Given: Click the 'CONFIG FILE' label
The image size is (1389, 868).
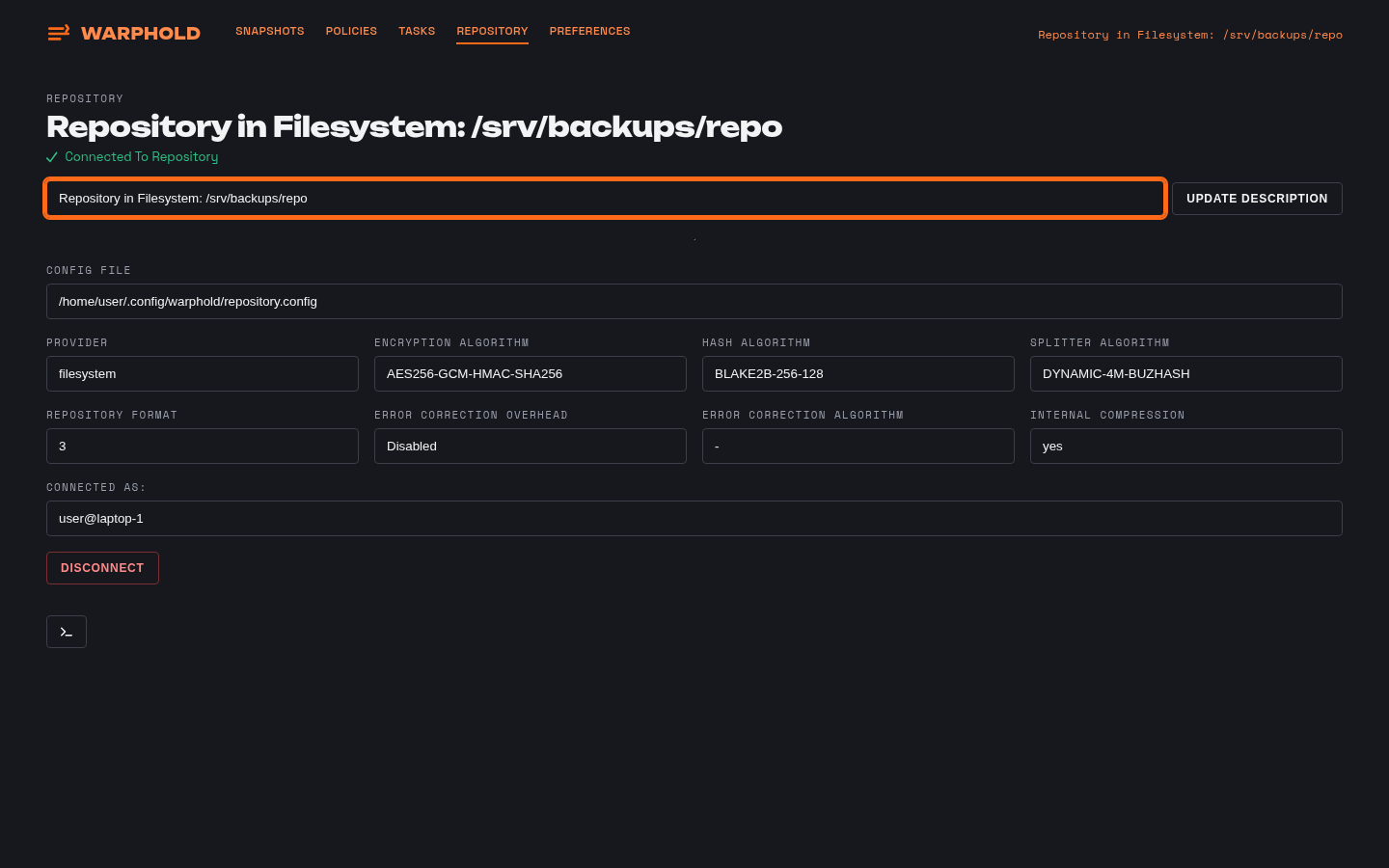Looking at the screenshot, I should [89, 271].
